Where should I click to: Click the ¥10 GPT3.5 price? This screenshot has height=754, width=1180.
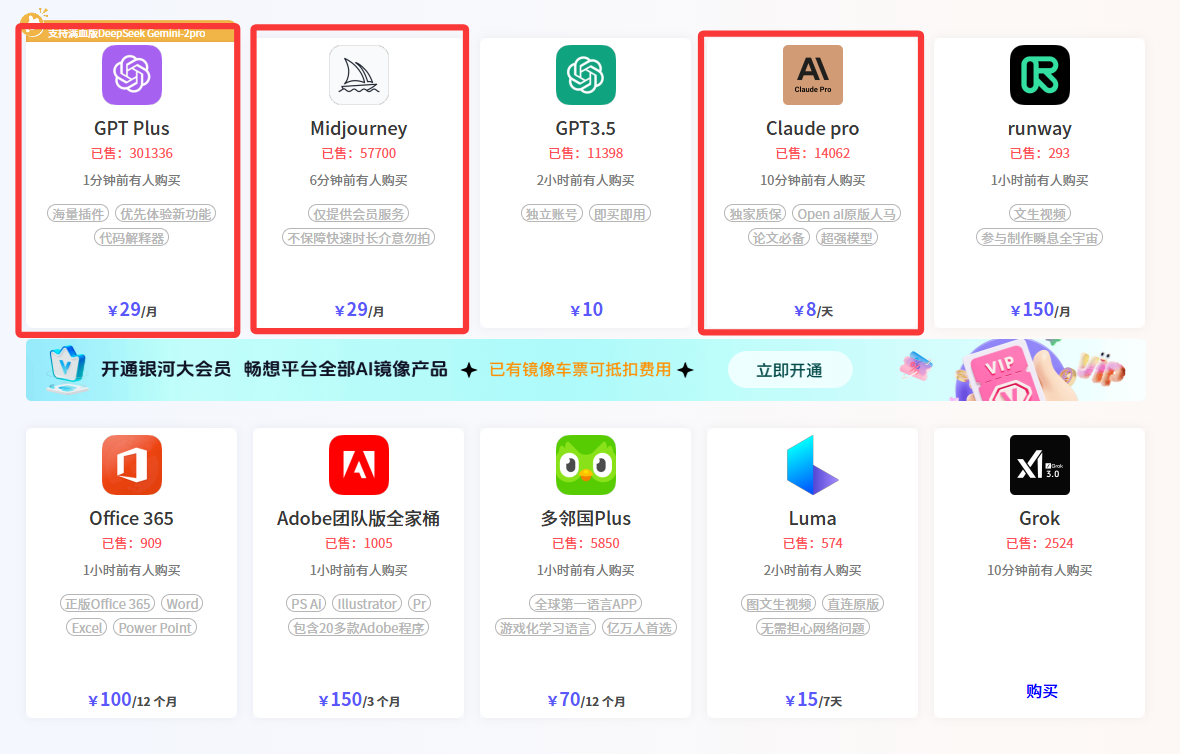[x=585, y=310]
